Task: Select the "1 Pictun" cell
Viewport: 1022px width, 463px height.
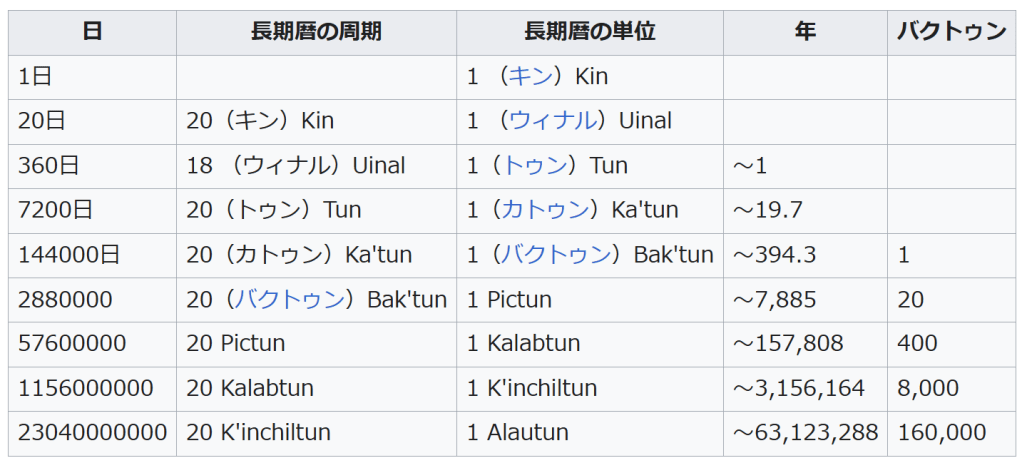Action: [x=509, y=299]
